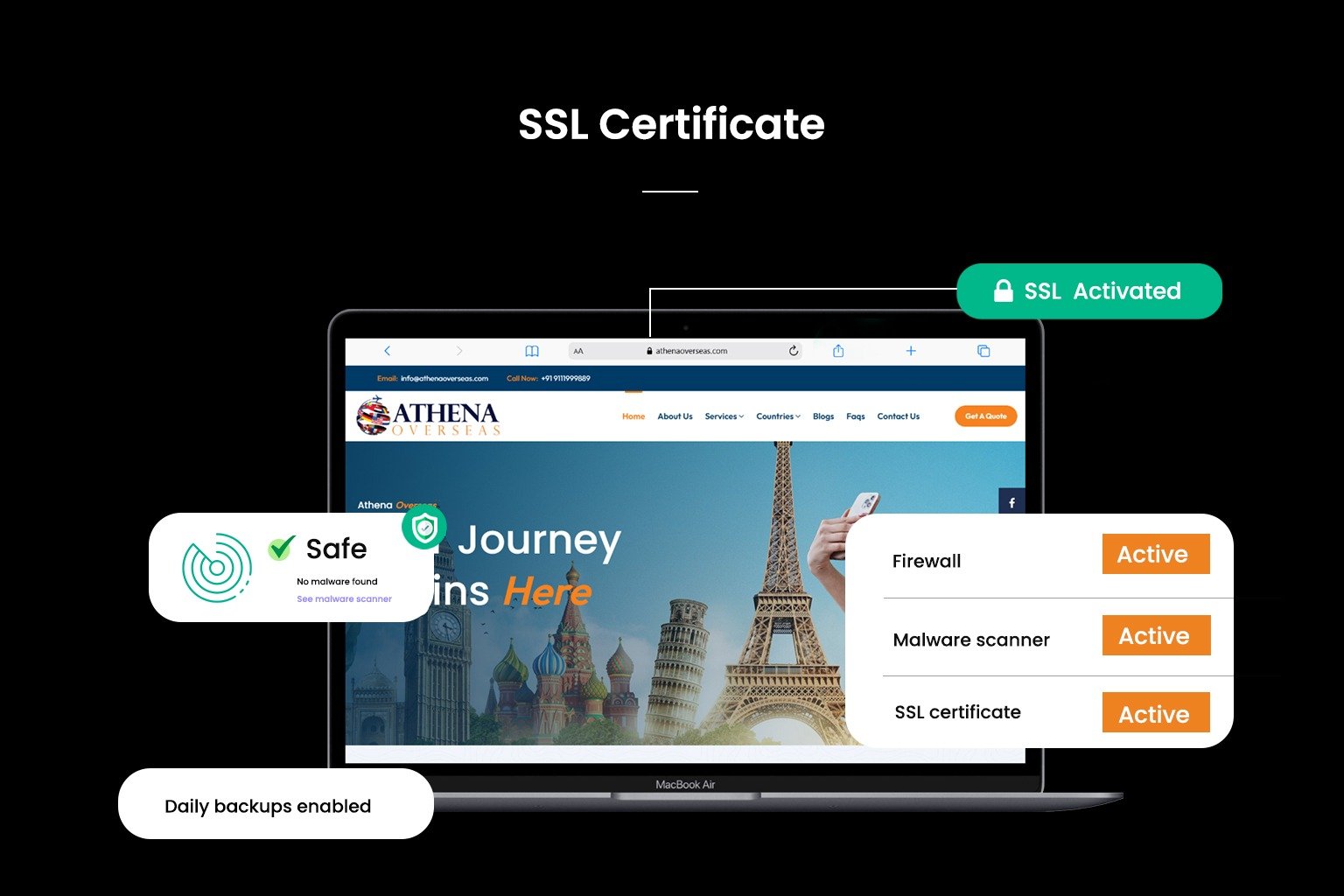Click the Firewall Active status badge
Image resolution: width=1344 pixels, height=896 pixels.
pyautogui.click(x=1155, y=555)
